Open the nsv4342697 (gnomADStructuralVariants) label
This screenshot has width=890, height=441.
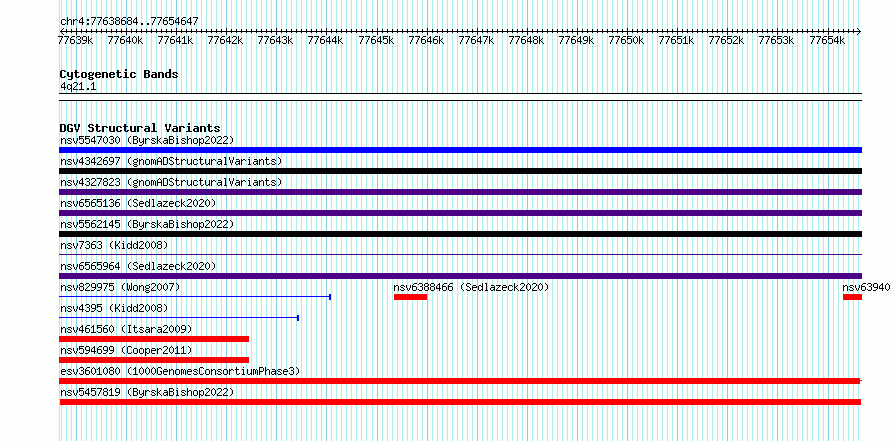[x=171, y=161]
